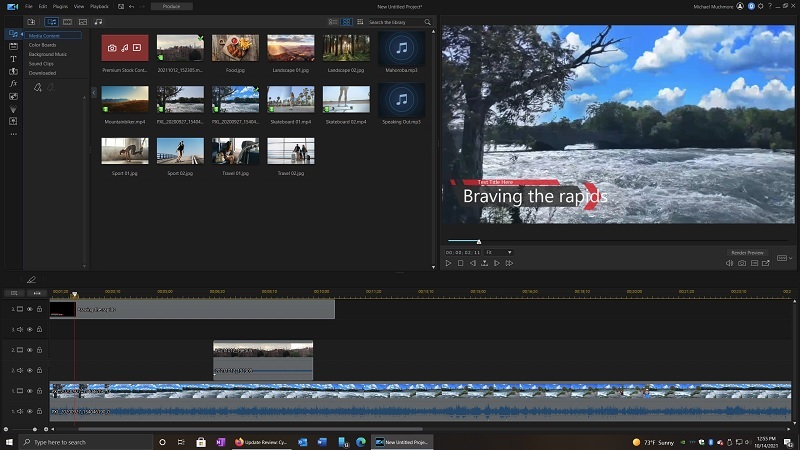Open the Playback menu
800x450 pixels.
[99, 6]
